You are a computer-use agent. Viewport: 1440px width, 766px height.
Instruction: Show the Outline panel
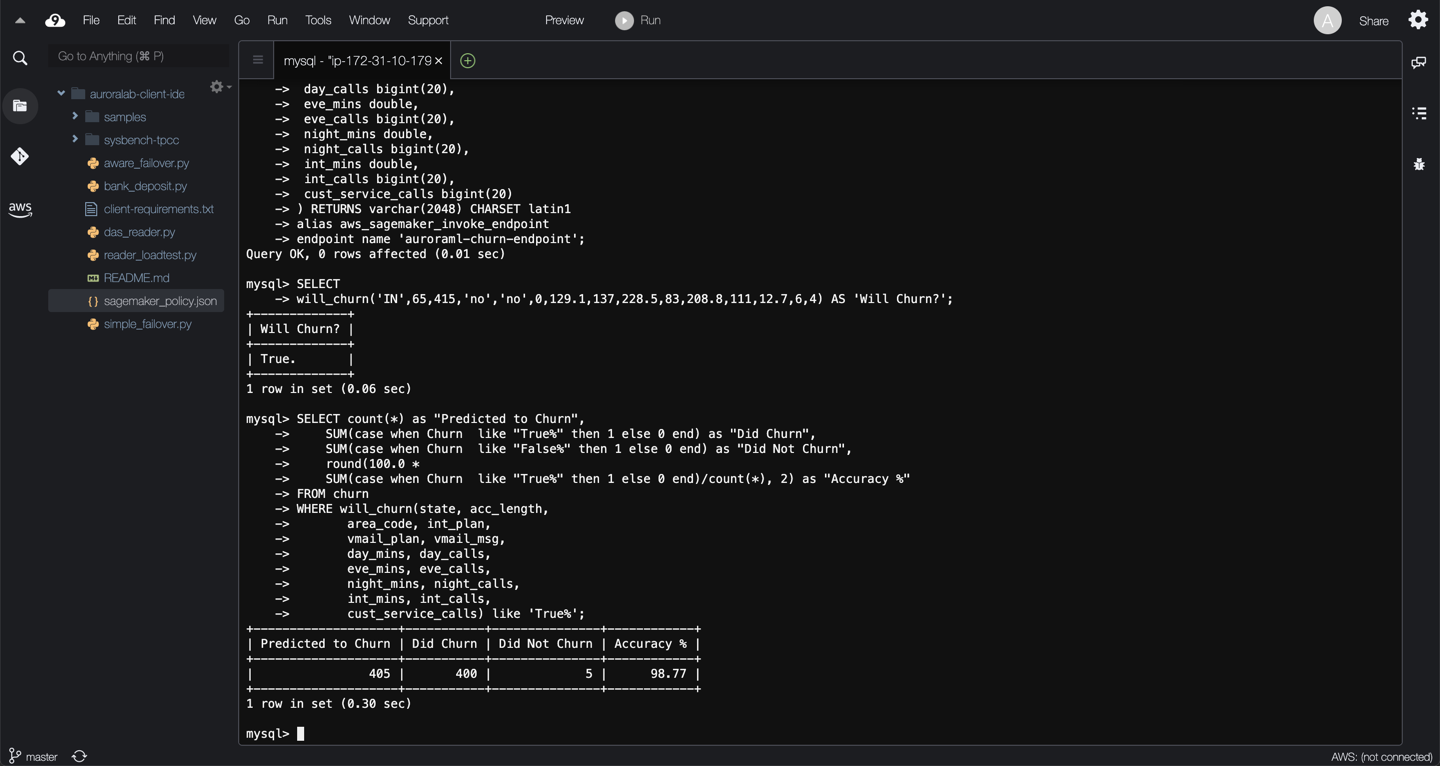[1419, 113]
